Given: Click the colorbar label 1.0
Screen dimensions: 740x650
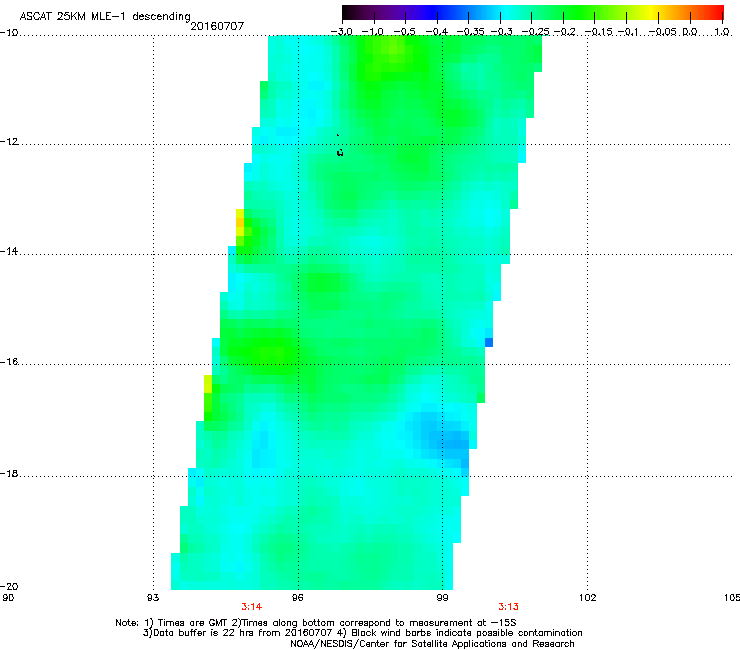Looking at the screenshot, I should click(722, 32).
